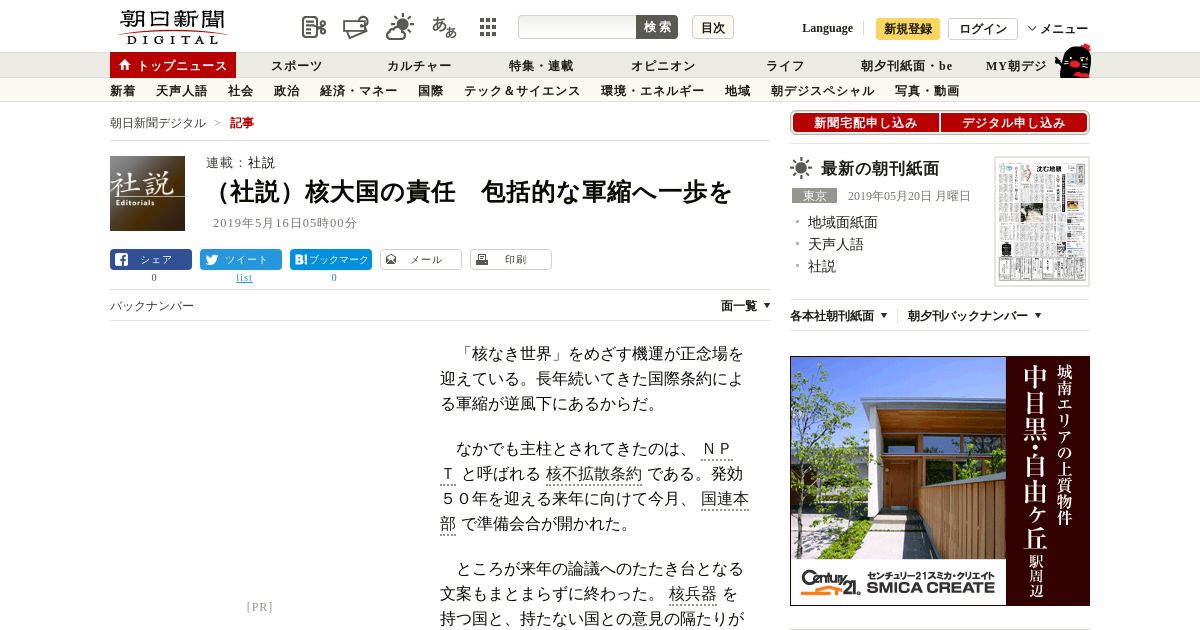Click the 連載：社説 series label

point(240,162)
